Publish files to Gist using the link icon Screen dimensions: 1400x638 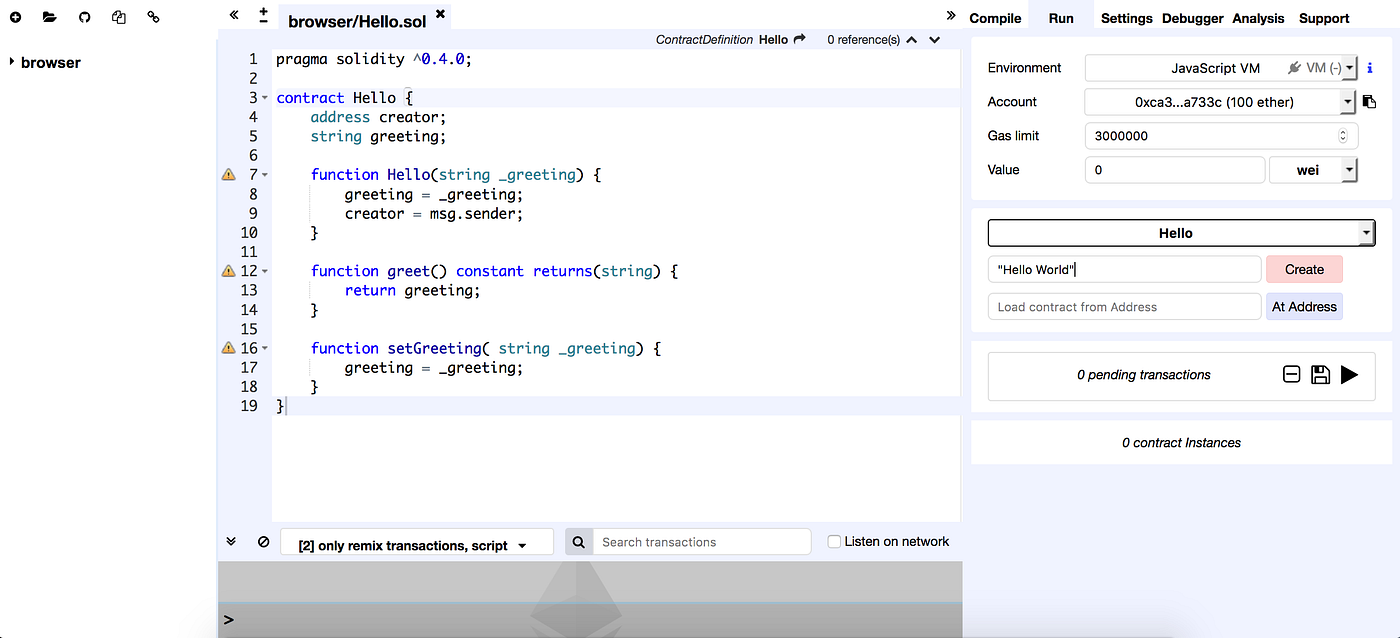click(x=153, y=15)
